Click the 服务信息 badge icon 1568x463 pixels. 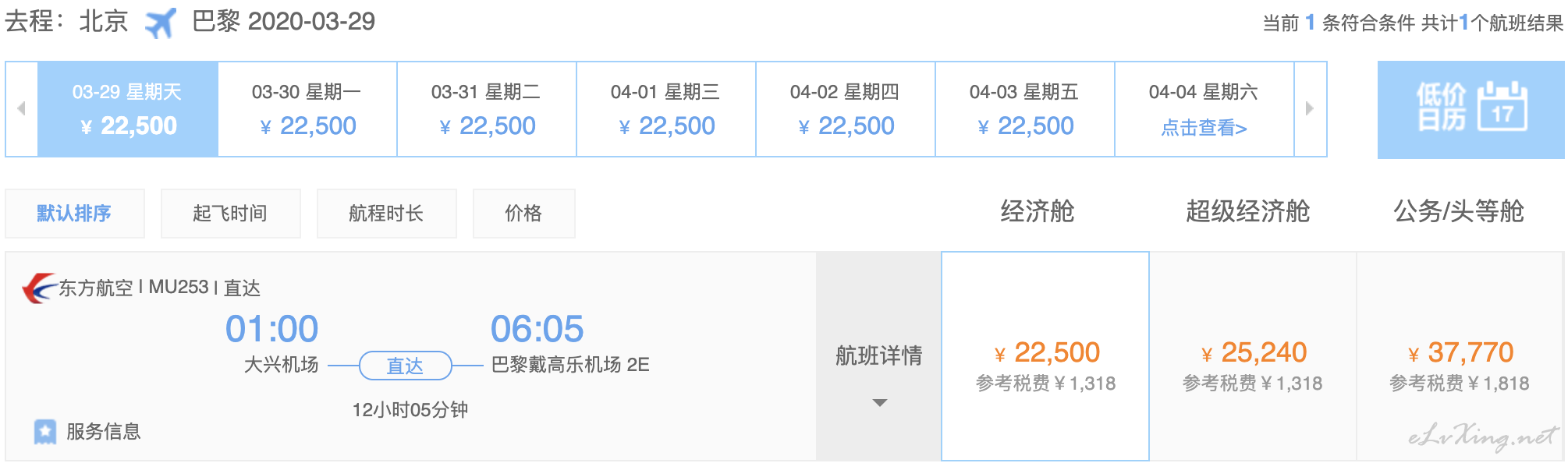(45, 431)
